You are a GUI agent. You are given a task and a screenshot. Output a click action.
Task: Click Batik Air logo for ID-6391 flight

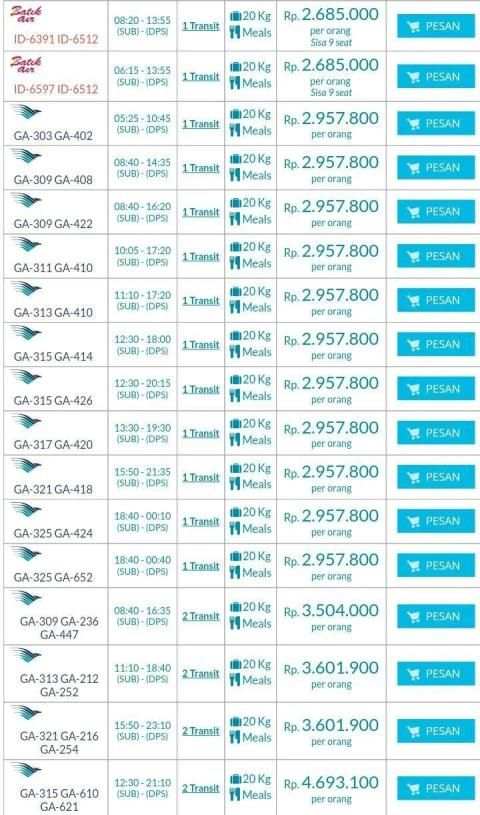25,15
